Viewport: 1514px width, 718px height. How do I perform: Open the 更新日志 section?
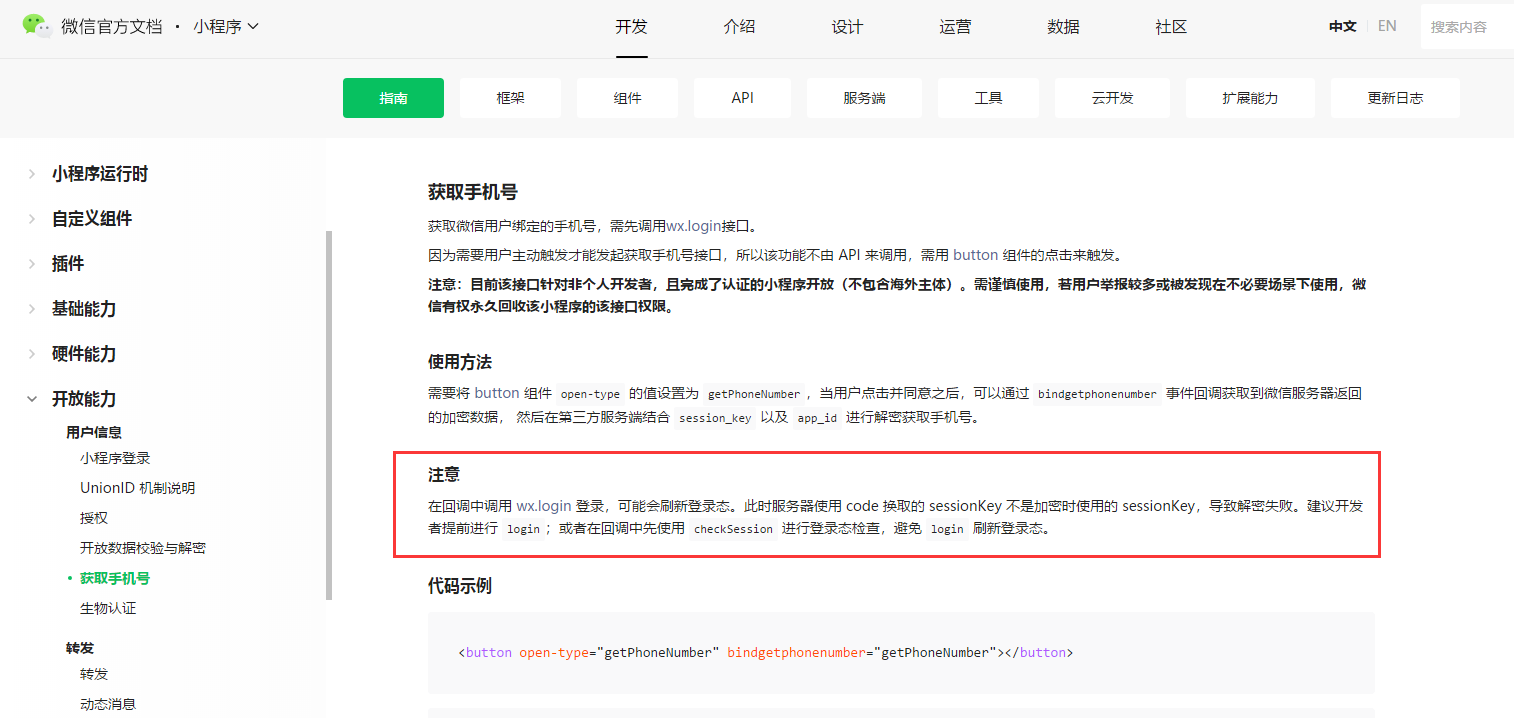tap(1395, 97)
